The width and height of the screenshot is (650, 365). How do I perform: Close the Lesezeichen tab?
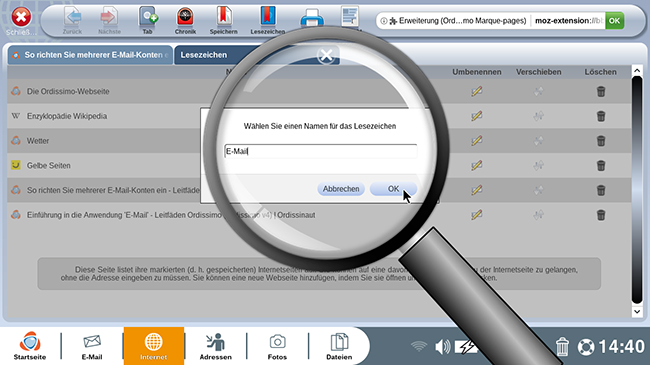(326, 55)
